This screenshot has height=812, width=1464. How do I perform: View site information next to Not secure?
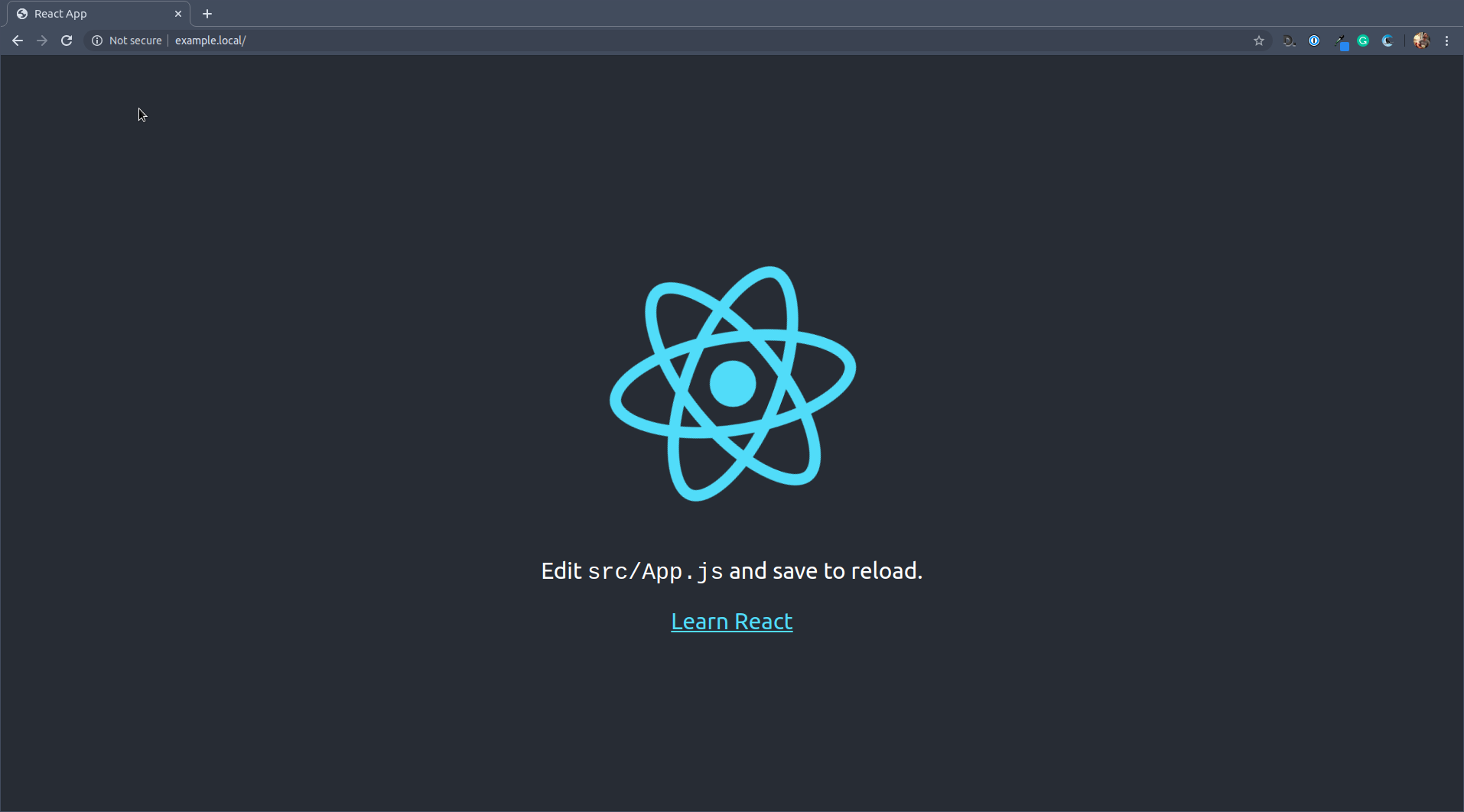(x=97, y=41)
